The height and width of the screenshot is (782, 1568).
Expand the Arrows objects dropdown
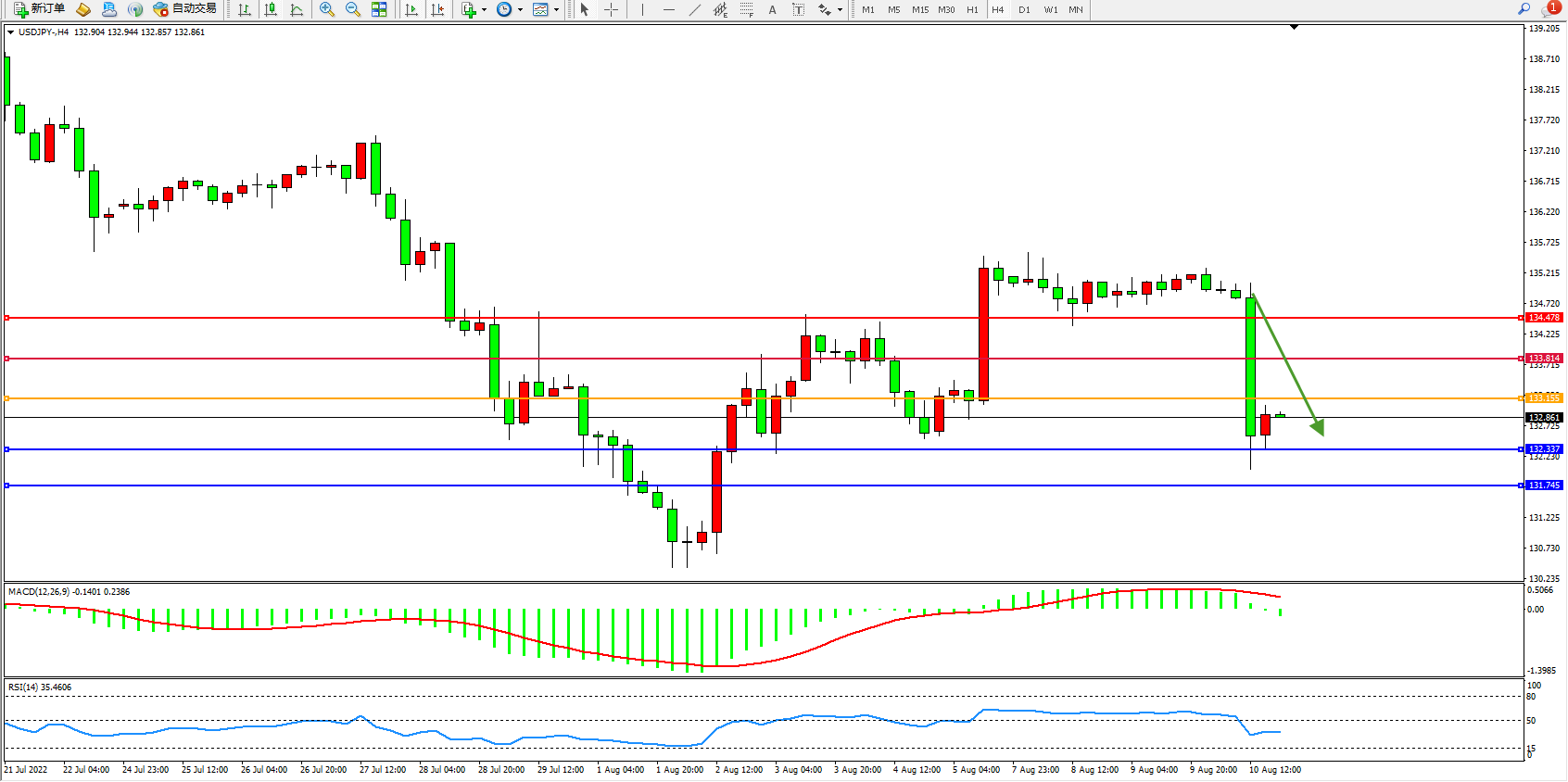(x=840, y=10)
